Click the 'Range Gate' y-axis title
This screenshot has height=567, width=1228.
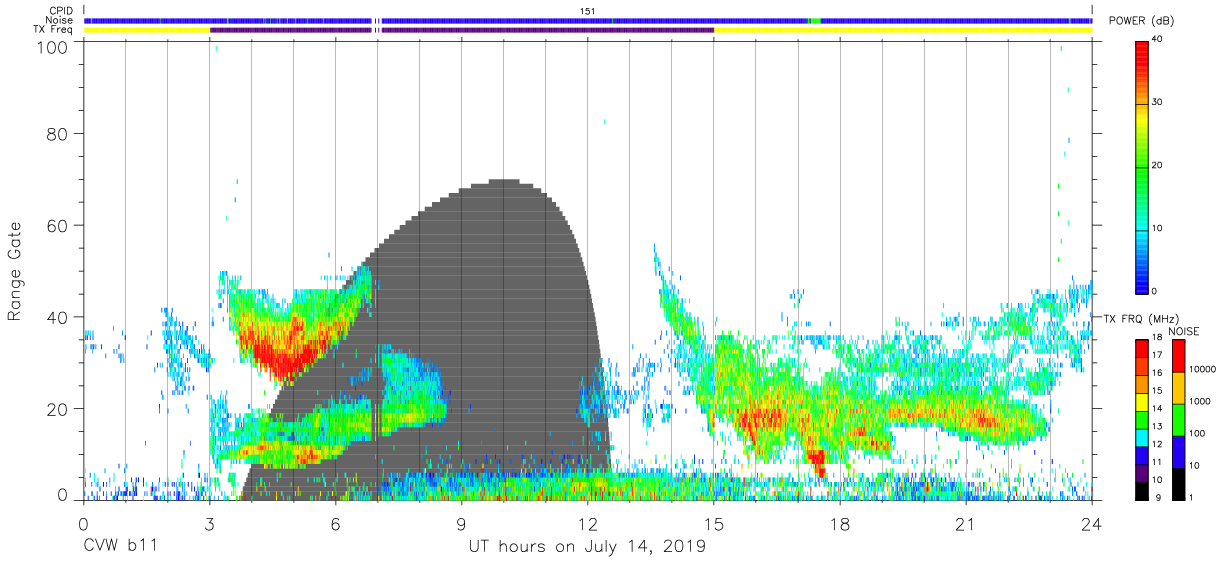click(15, 270)
